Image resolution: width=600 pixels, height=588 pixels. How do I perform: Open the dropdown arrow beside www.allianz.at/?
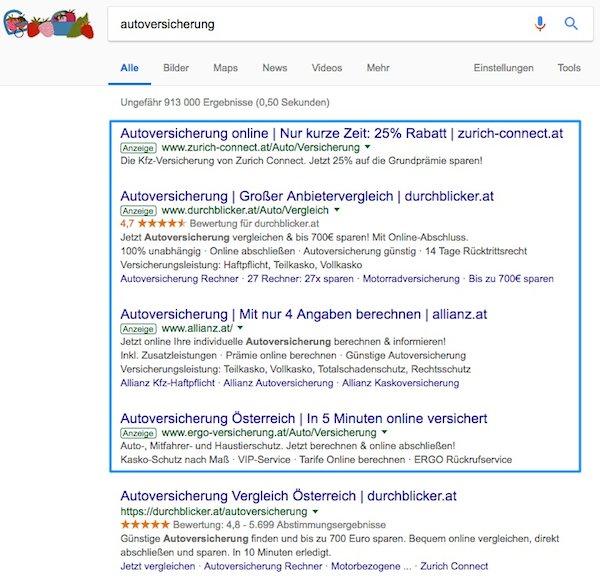pos(240,328)
